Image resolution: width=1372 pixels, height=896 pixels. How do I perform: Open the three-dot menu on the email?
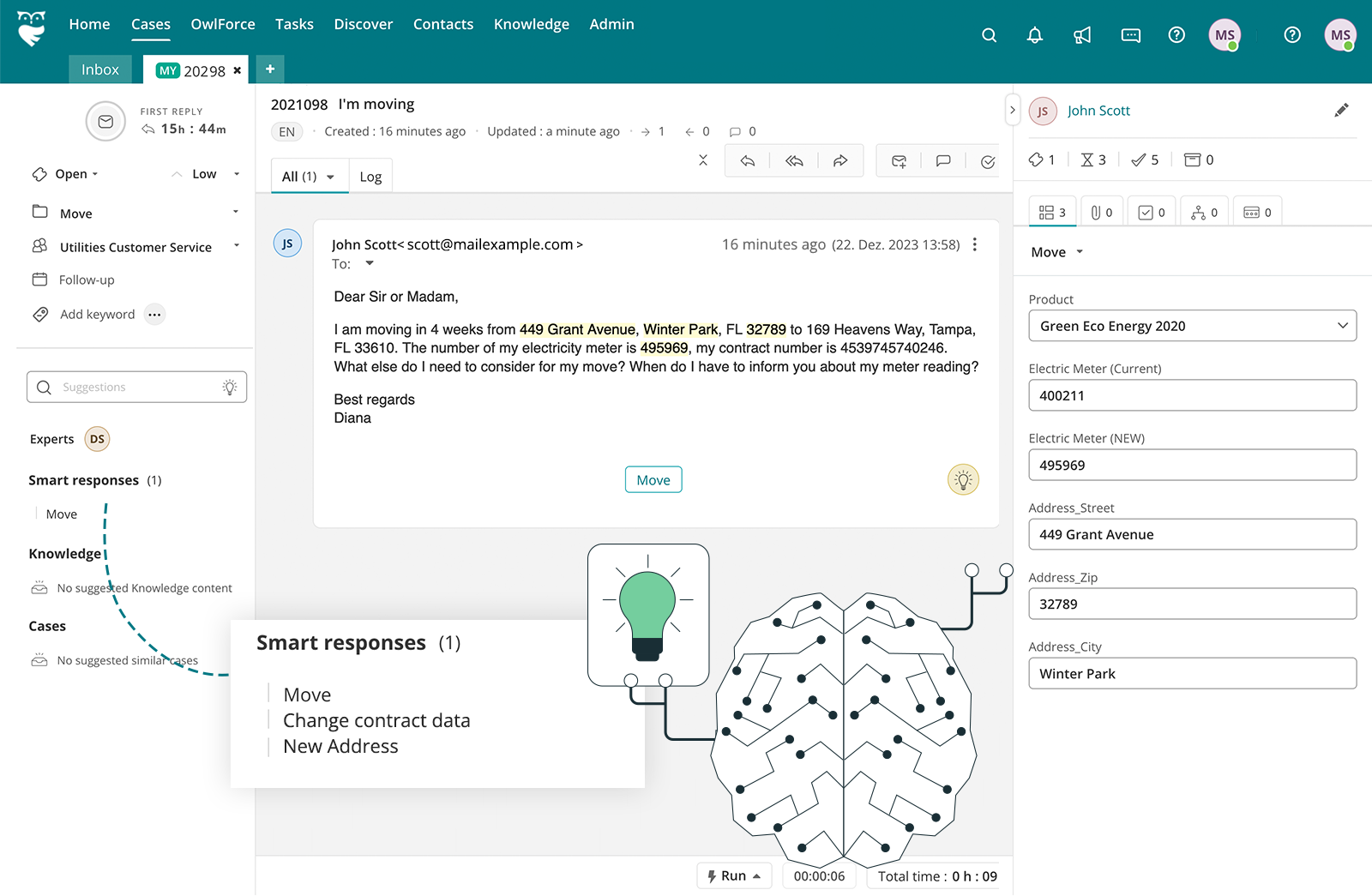[x=975, y=244]
